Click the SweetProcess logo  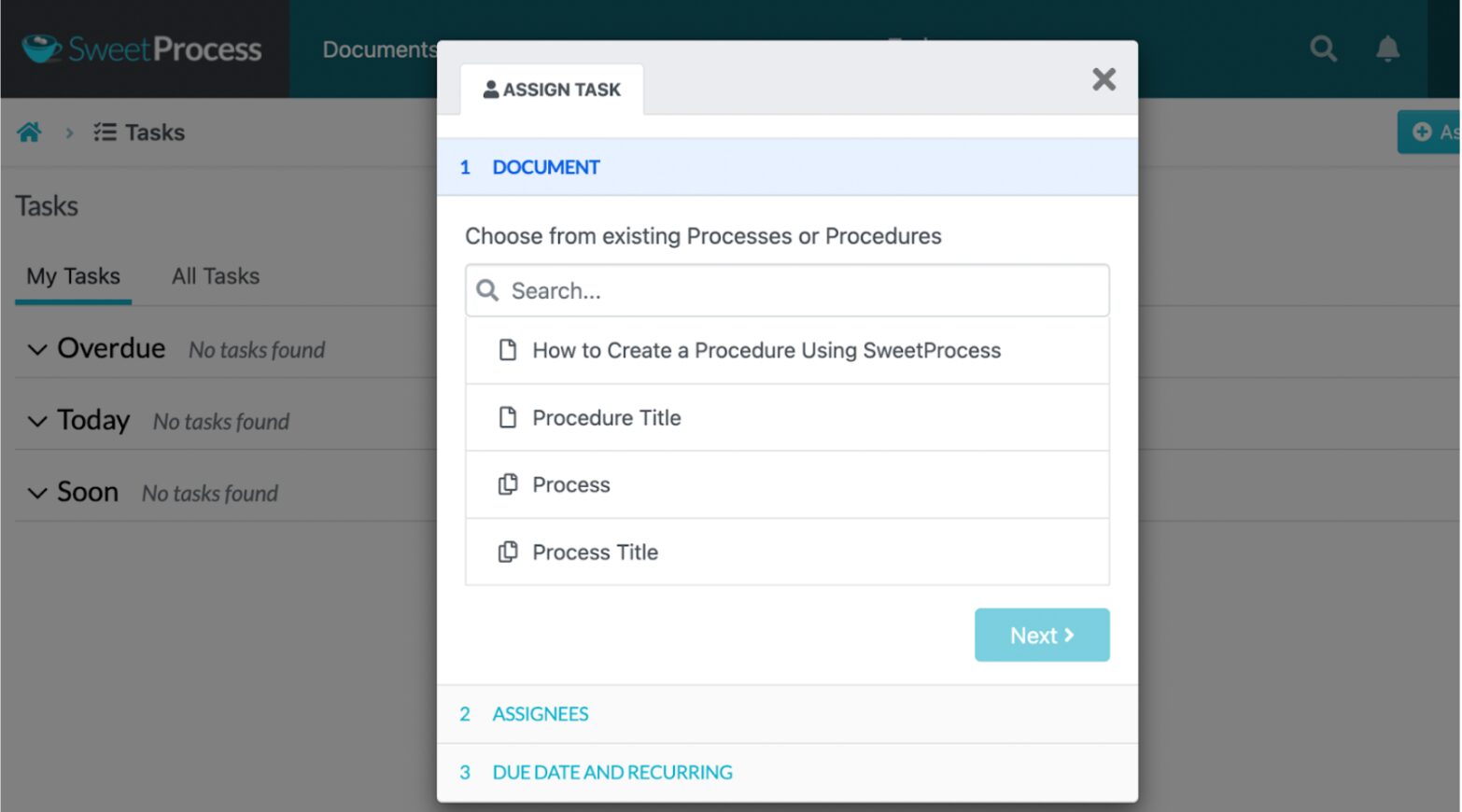pos(142,49)
